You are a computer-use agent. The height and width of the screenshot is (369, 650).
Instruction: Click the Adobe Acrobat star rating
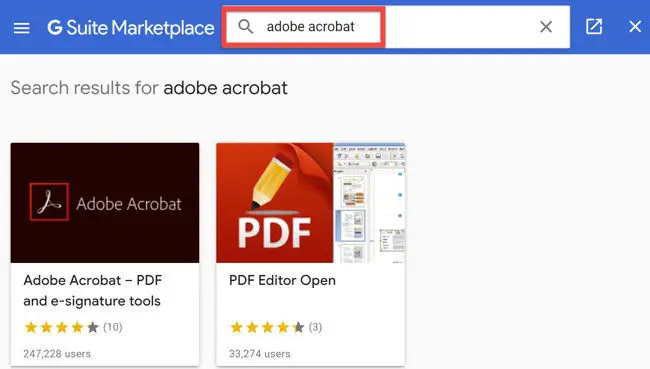coord(61,328)
